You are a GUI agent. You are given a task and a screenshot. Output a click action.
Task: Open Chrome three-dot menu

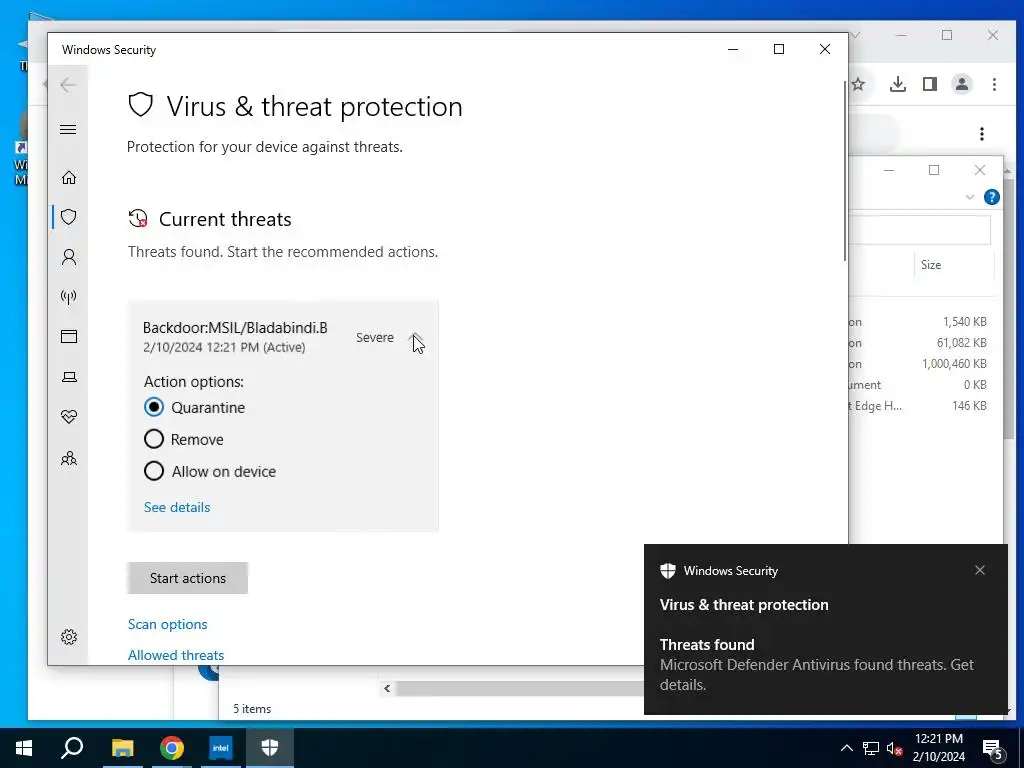click(x=994, y=84)
